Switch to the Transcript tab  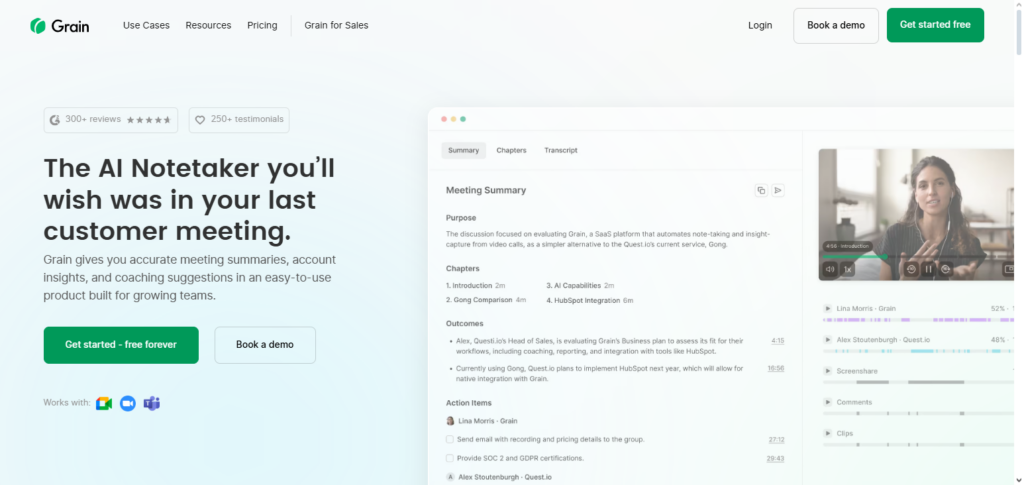click(560, 150)
